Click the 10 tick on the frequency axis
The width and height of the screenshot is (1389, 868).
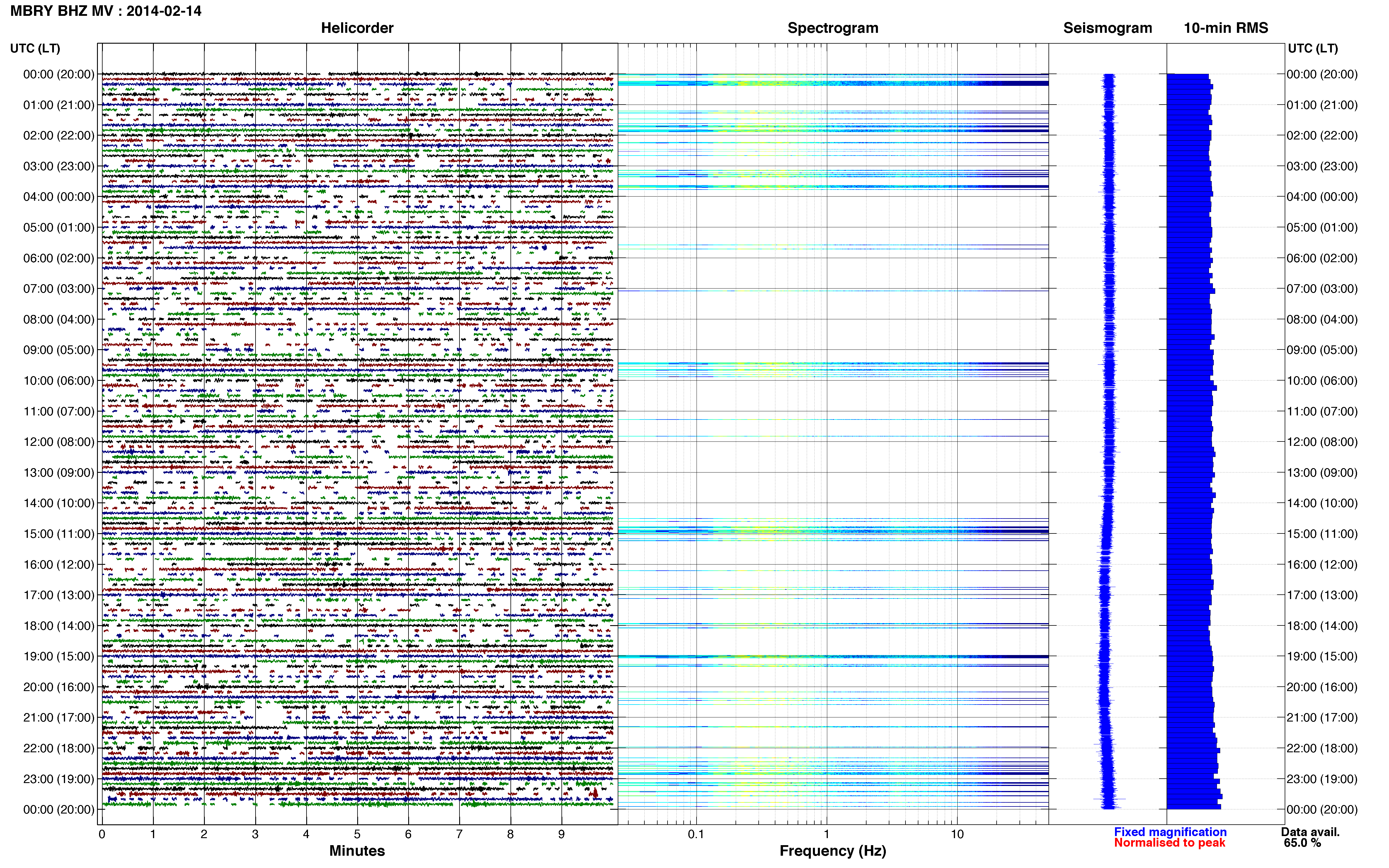(x=957, y=834)
